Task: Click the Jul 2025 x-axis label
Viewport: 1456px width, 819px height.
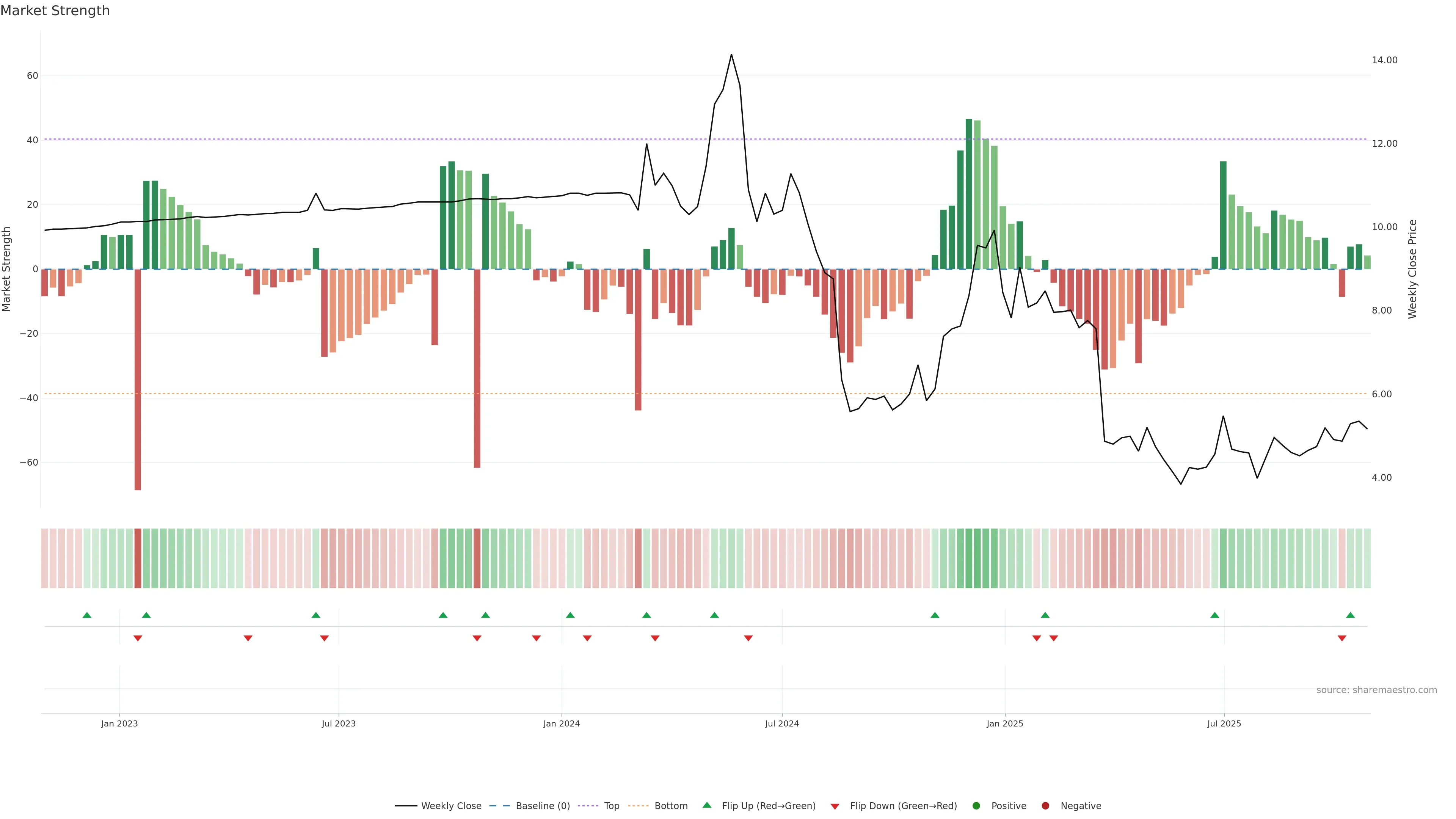Action: point(1224,723)
